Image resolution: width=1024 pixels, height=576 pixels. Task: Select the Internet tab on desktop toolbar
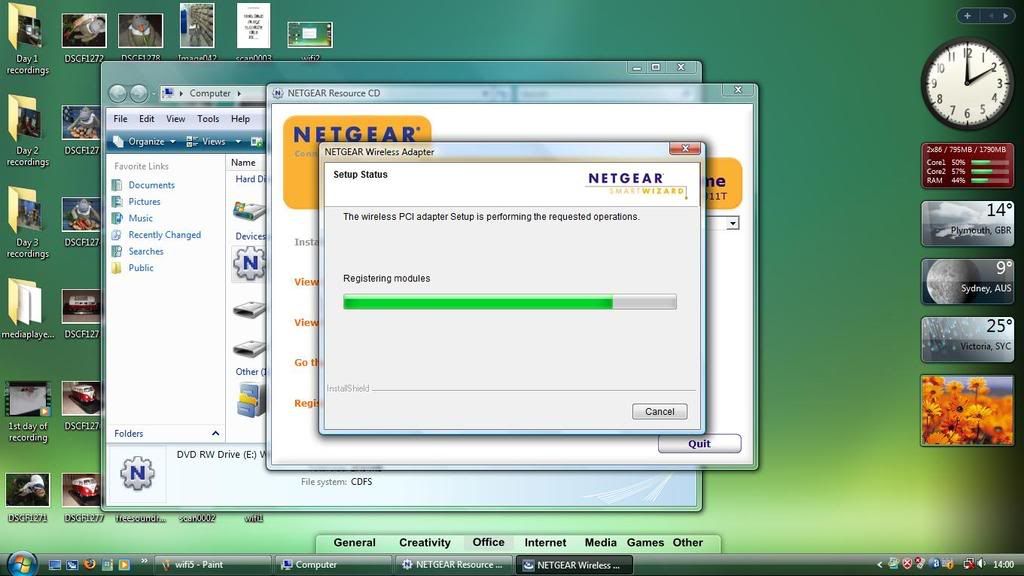[545, 543]
